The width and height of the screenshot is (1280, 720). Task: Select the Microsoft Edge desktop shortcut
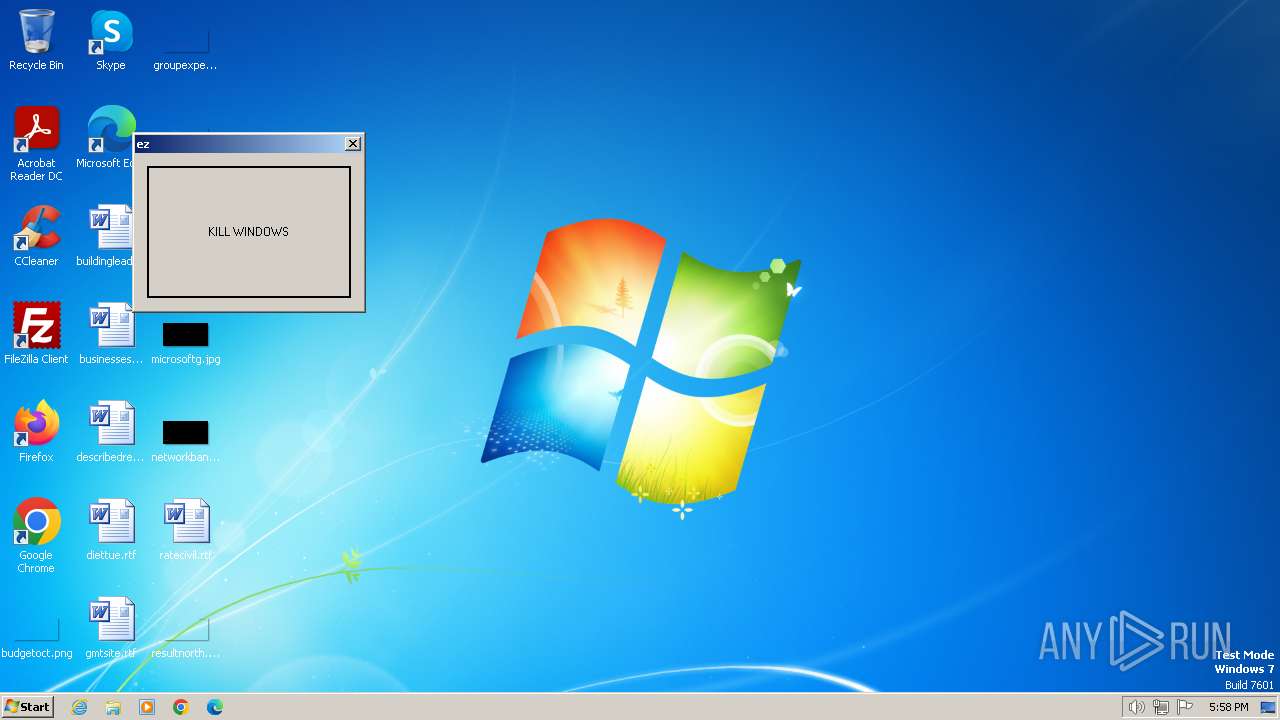(x=110, y=138)
